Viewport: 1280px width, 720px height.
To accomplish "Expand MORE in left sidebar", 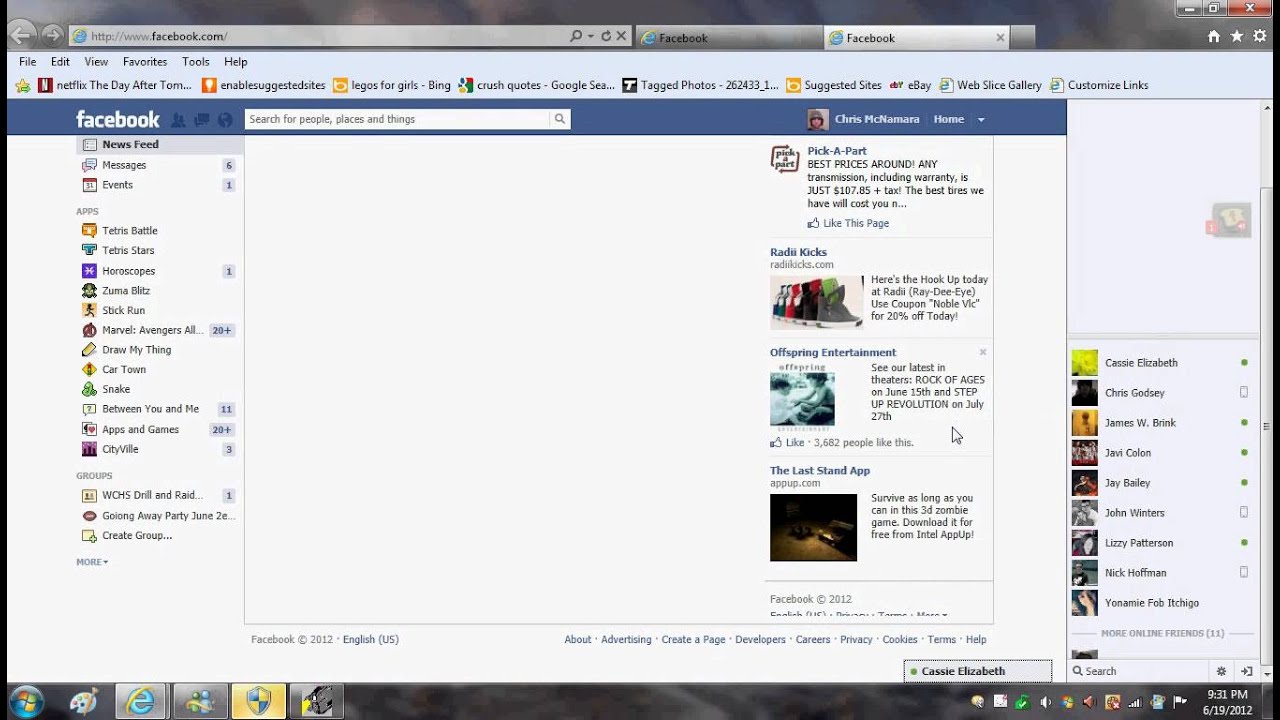I will (x=92, y=562).
